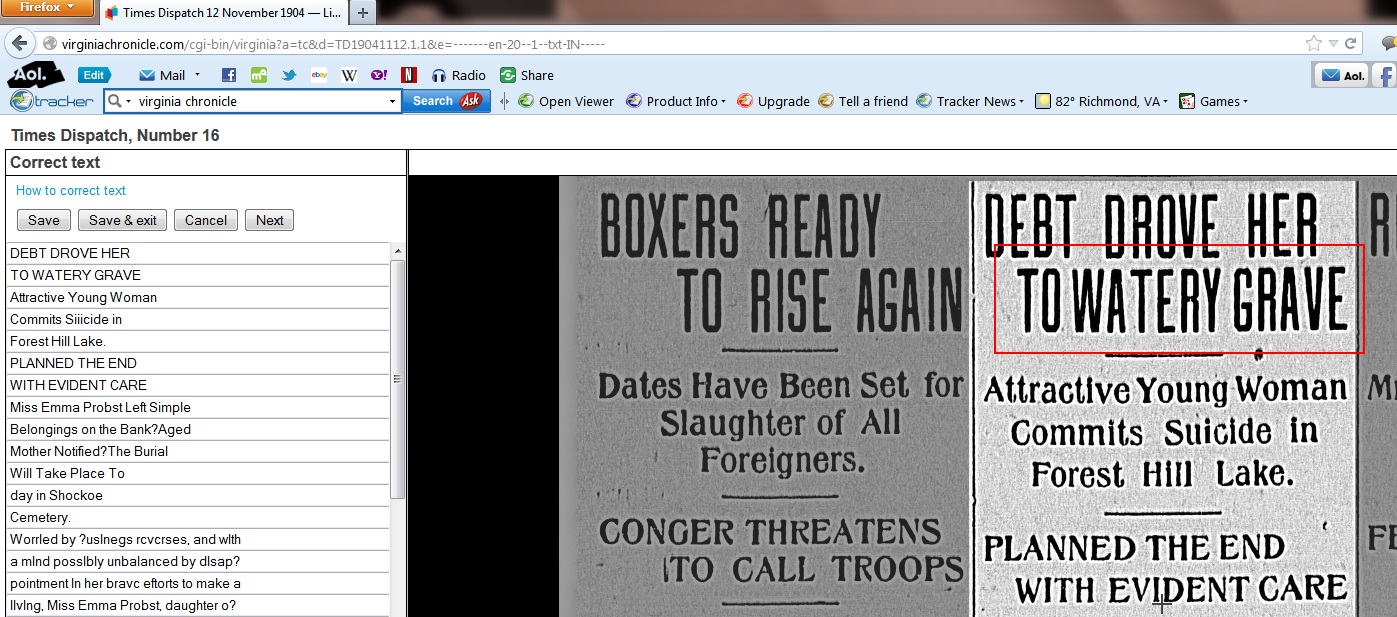Screen dimensions: 1397x617
Task: Expand the Mail dropdown arrow
Action: click(x=198, y=75)
